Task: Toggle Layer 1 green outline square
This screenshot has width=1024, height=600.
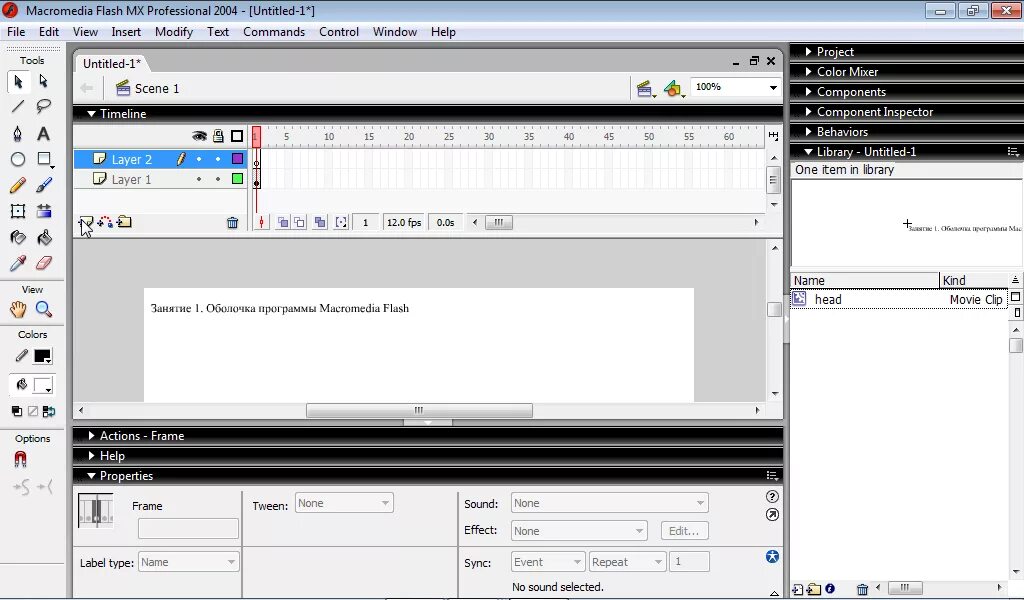Action: [237, 179]
